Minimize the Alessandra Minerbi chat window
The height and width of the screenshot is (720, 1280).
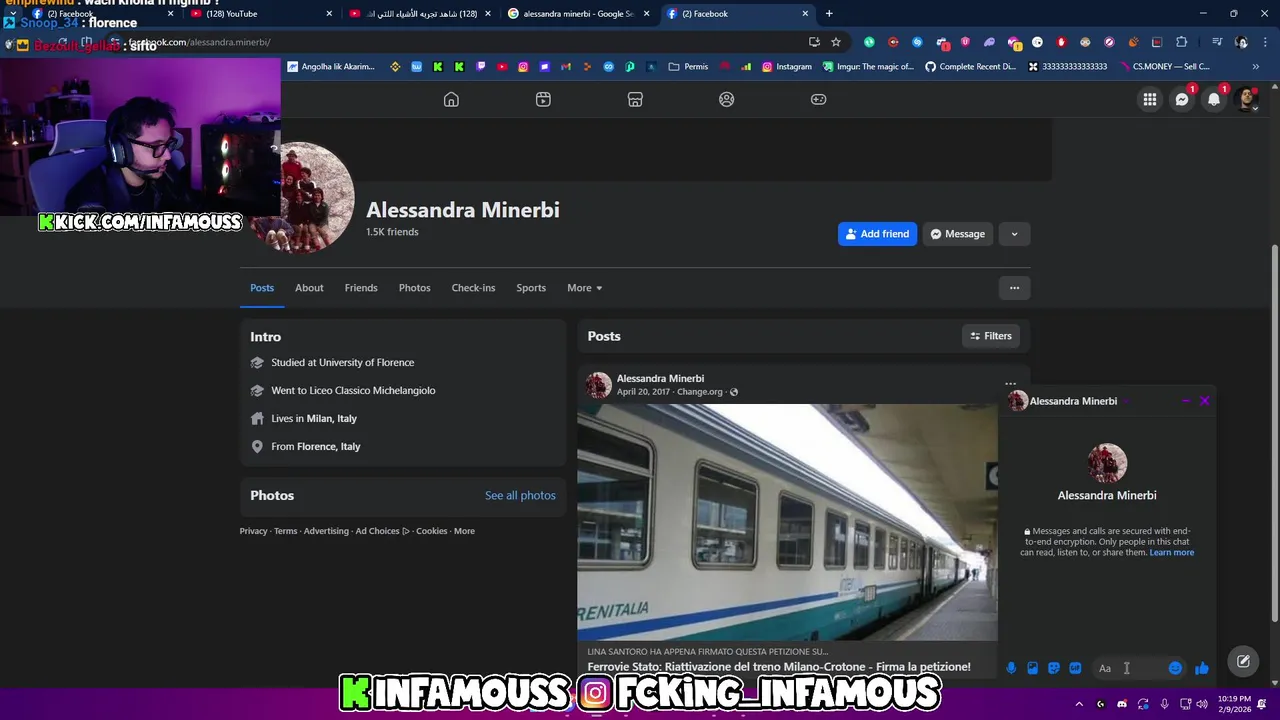[x=1186, y=401]
